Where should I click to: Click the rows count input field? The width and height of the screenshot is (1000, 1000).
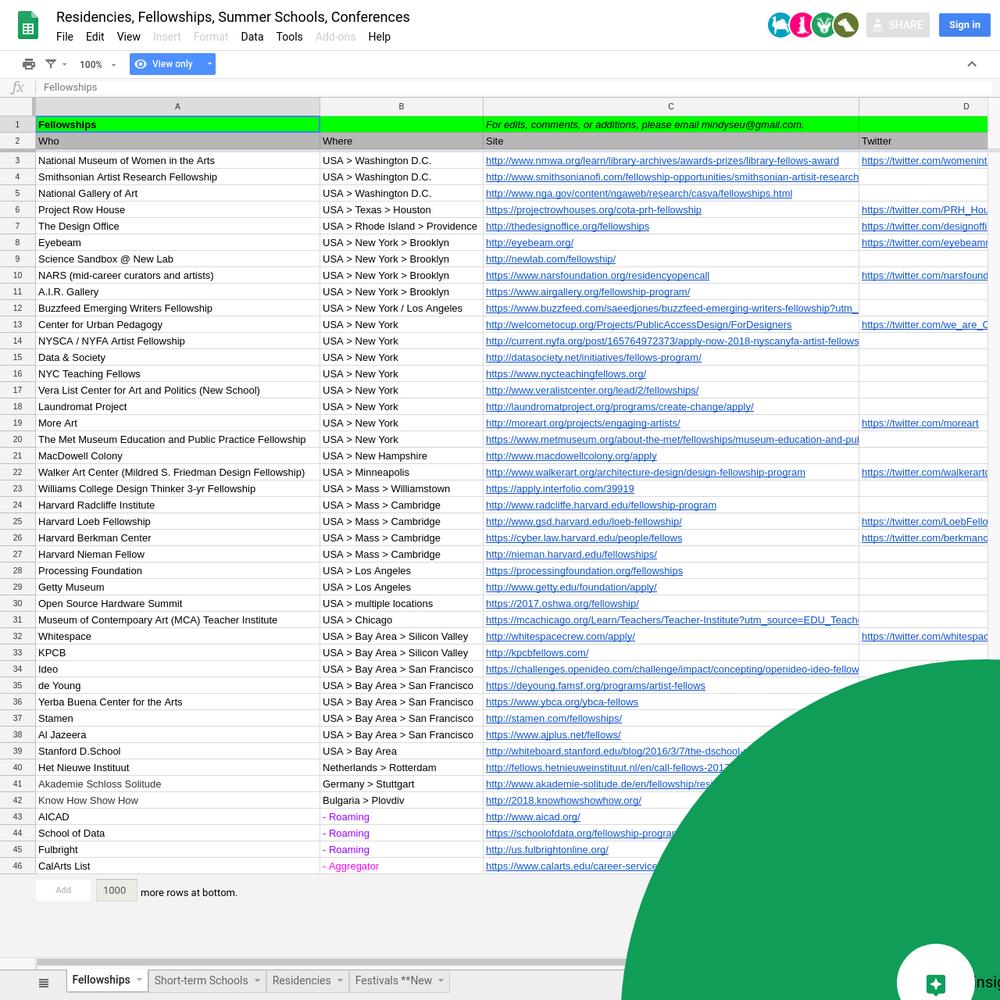(115, 890)
